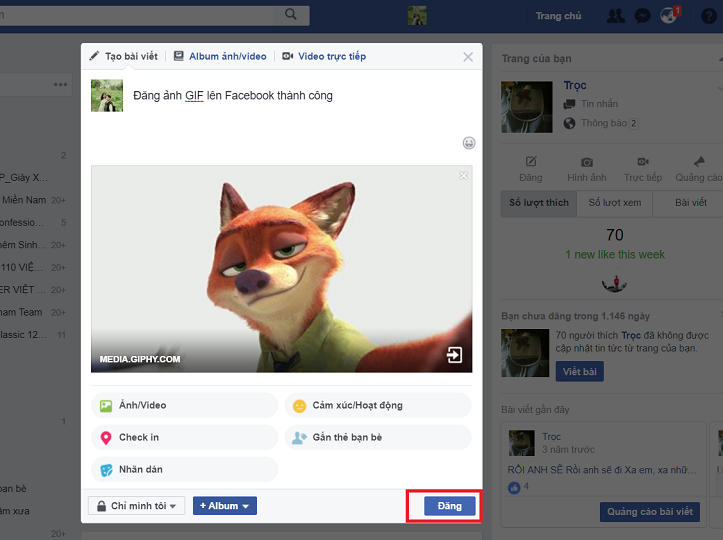Click the Hình ảnh camera icon
The image size is (723, 540).
pyautogui.click(x=587, y=162)
